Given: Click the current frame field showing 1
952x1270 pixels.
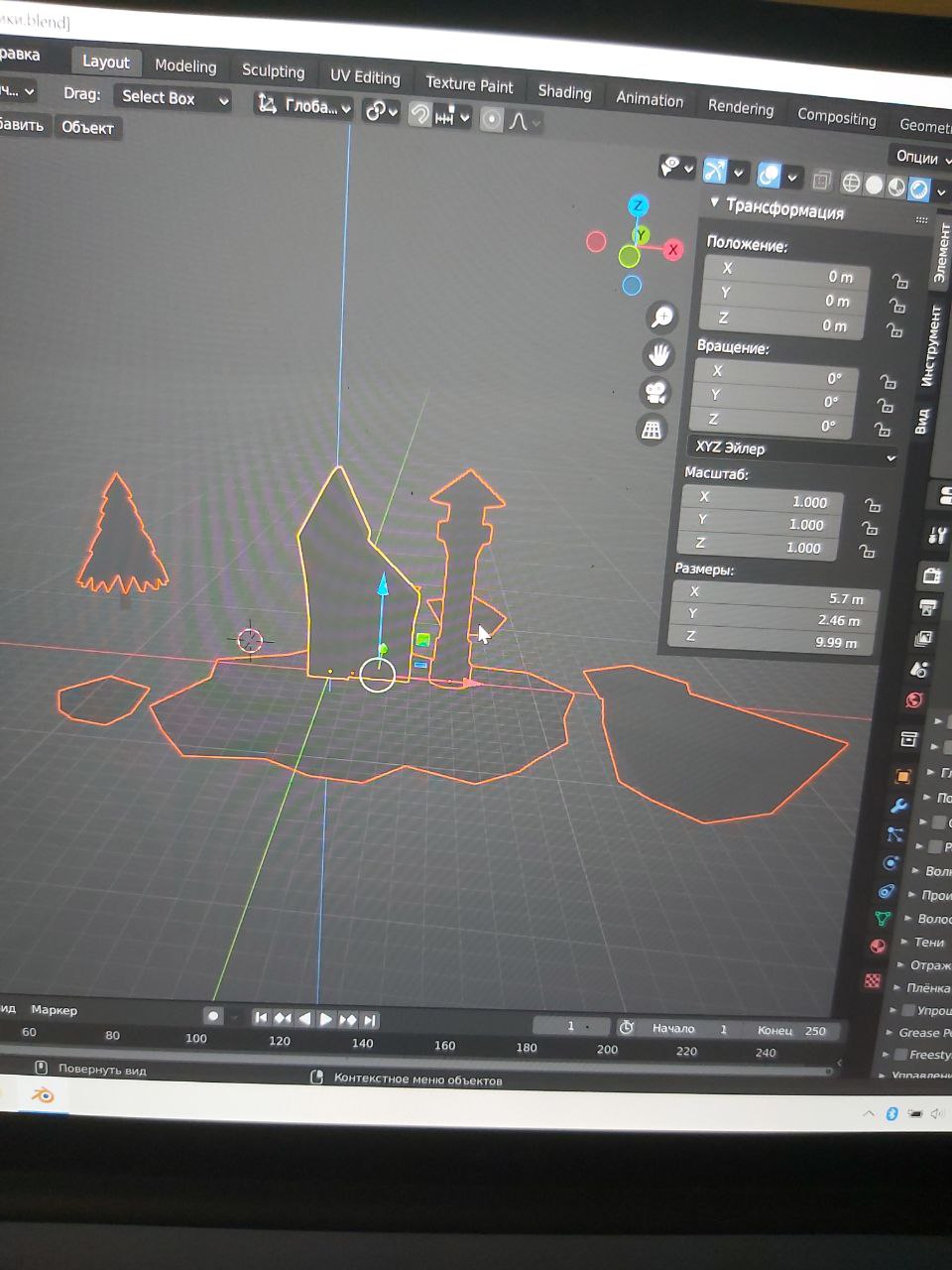Looking at the screenshot, I should pos(571,1026).
